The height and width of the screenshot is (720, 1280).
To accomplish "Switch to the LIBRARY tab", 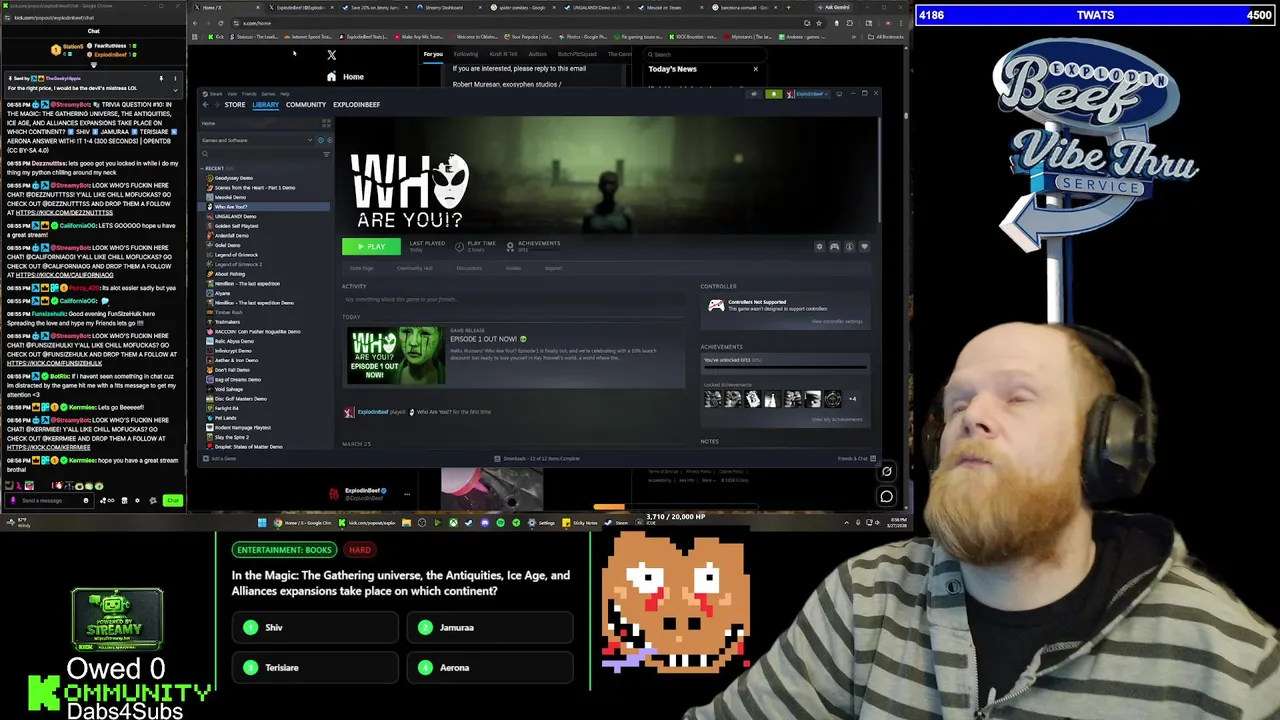I will click(x=266, y=104).
